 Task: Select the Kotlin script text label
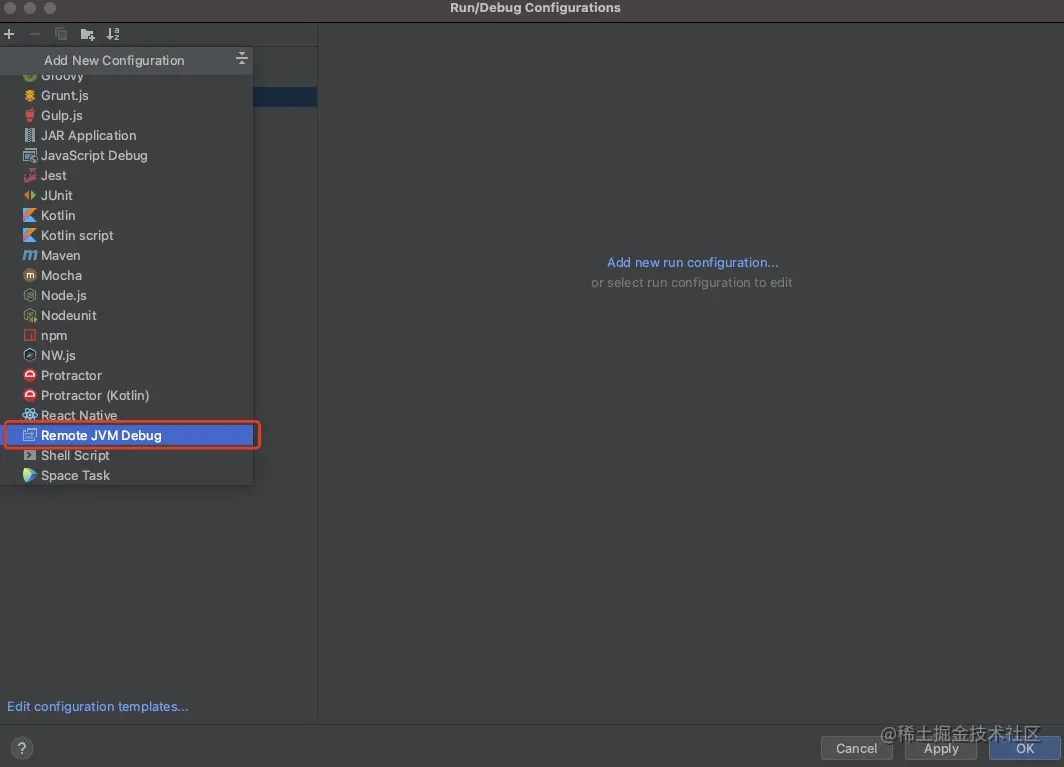coord(77,236)
